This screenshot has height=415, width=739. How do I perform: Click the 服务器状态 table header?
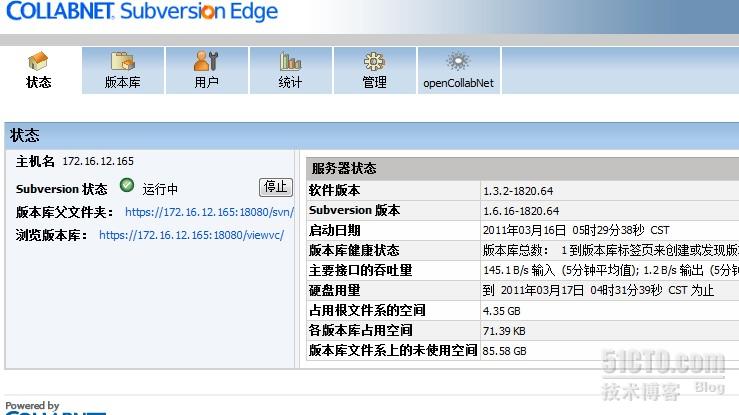pyautogui.click(x=522, y=168)
